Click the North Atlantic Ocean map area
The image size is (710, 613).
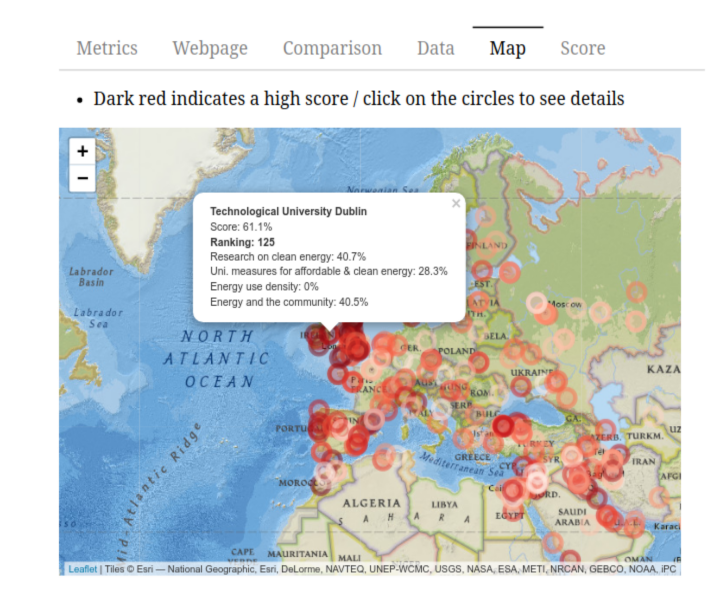216,359
